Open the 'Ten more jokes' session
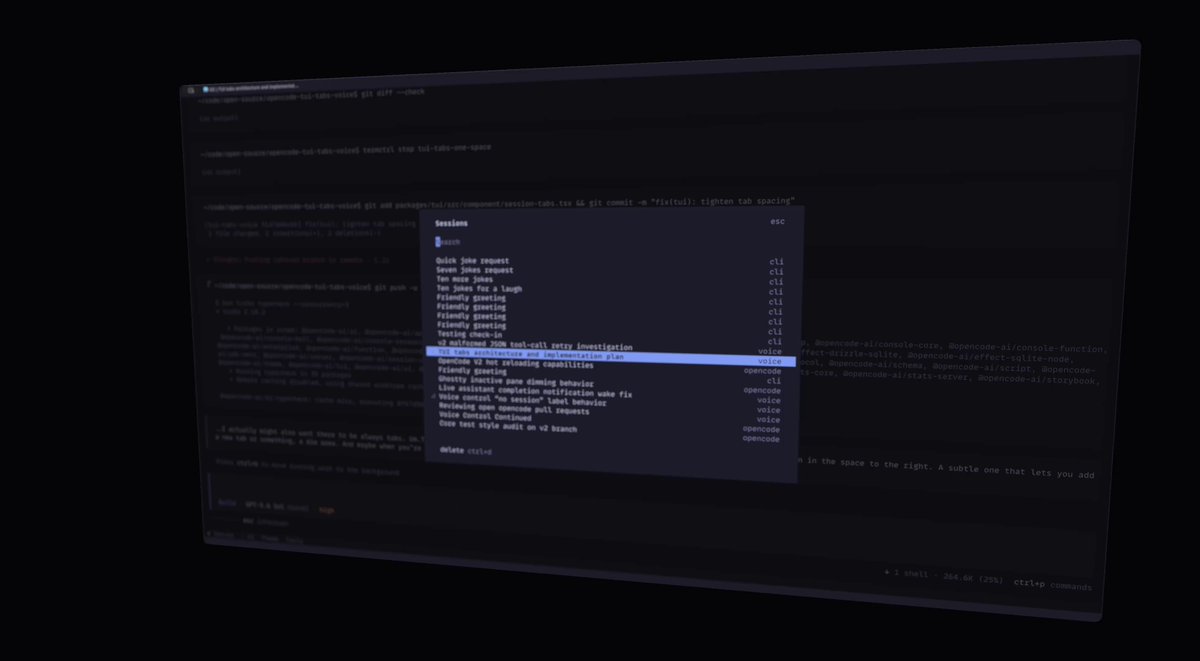The height and width of the screenshot is (661, 1200). pyautogui.click(x=610, y=280)
